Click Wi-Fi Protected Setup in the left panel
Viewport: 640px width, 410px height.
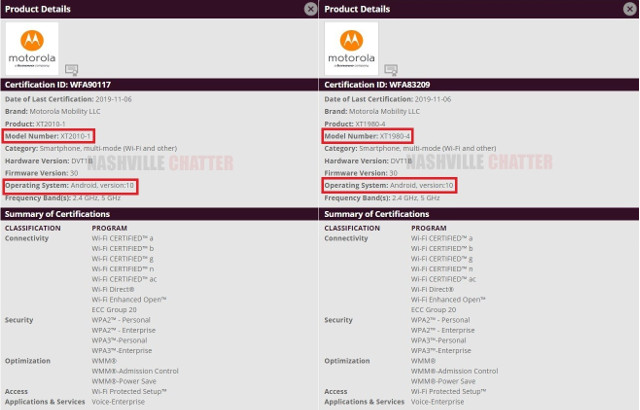[x=130, y=392]
